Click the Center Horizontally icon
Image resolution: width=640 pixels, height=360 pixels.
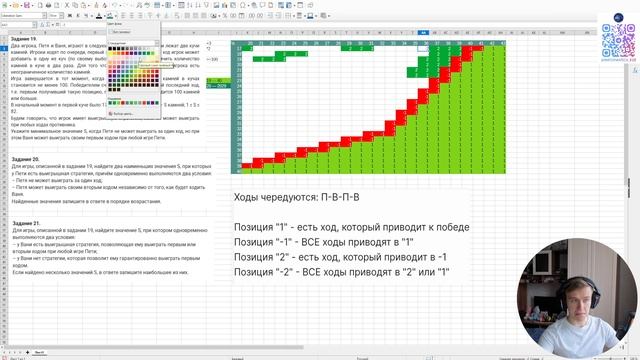[x=132, y=16]
